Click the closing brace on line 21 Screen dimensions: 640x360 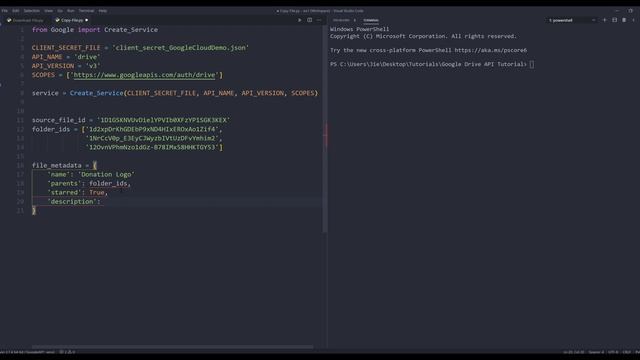coord(34,211)
